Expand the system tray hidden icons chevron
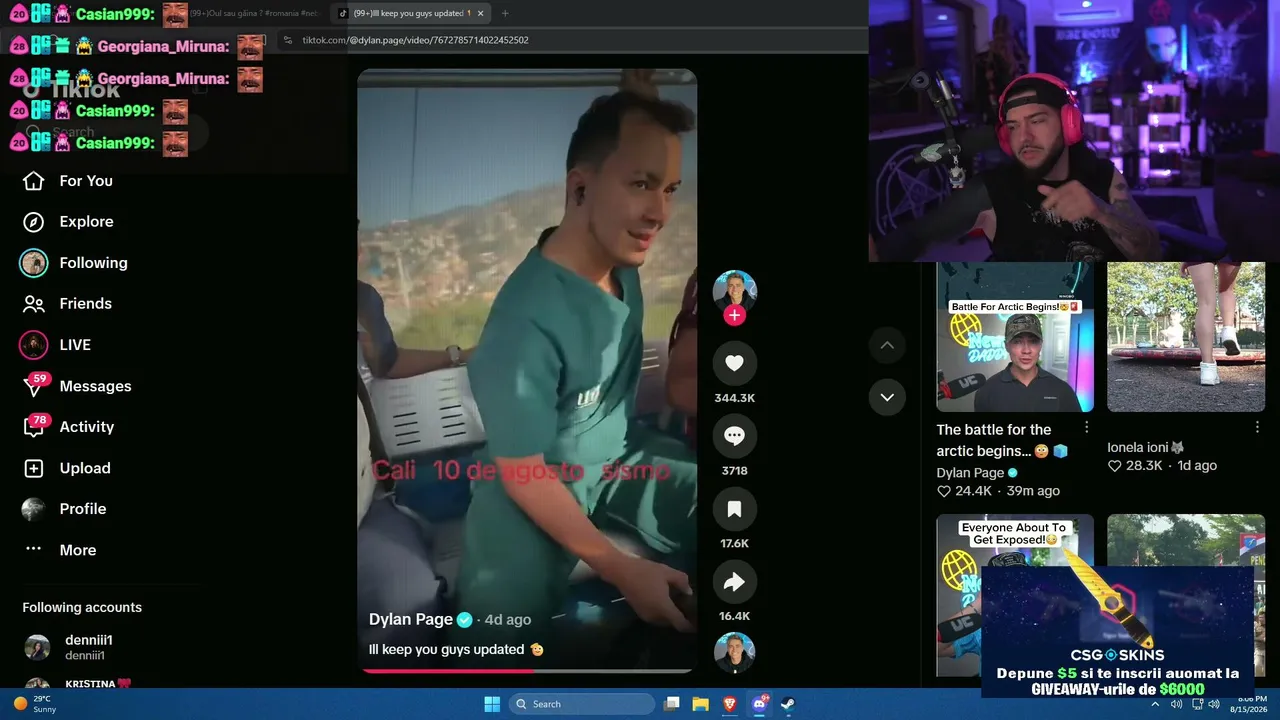Image resolution: width=1280 pixels, height=720 pixels. (1155, 704)
